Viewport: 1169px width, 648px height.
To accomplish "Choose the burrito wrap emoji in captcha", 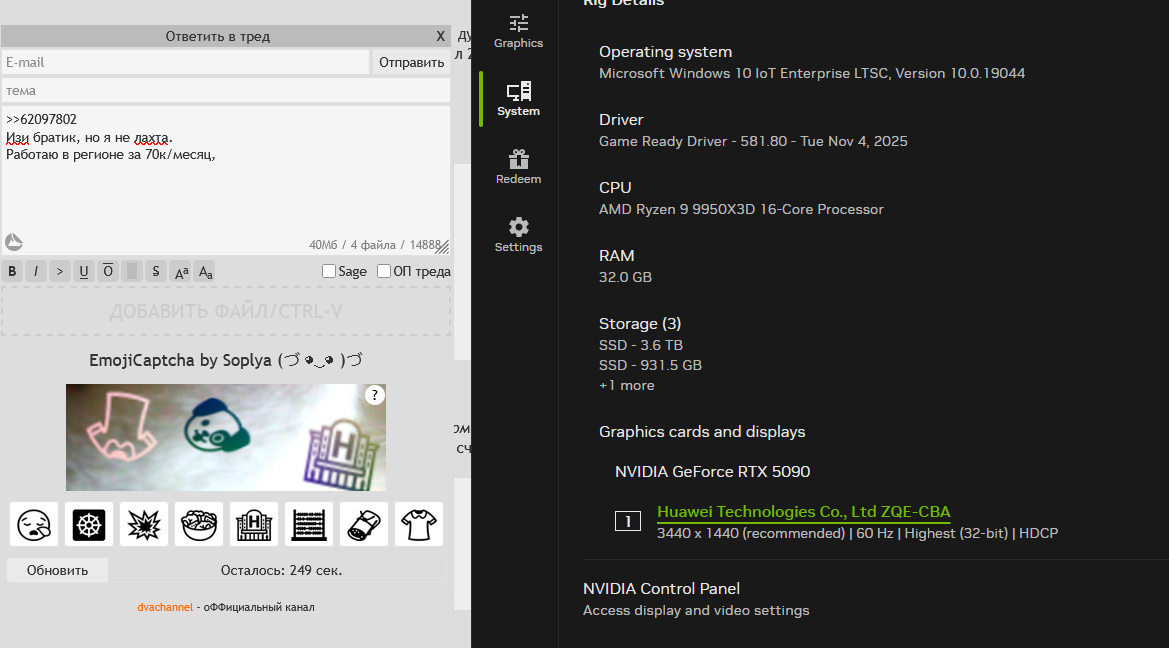I will pos(364,524).
